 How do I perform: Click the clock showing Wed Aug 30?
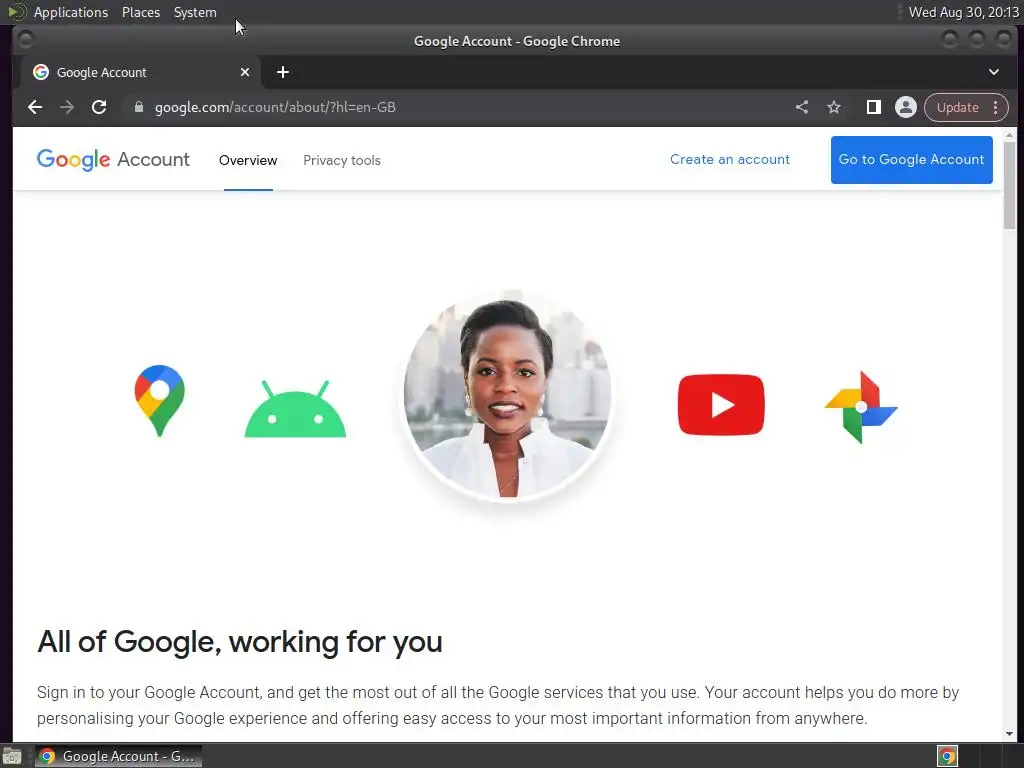pos(964,12)
